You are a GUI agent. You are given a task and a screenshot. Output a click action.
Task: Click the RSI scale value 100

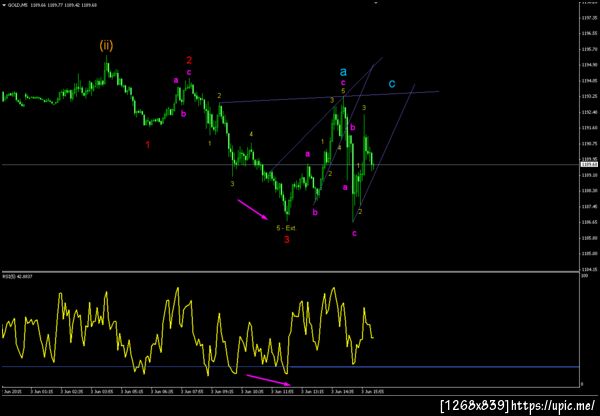[x=584, y=276]
